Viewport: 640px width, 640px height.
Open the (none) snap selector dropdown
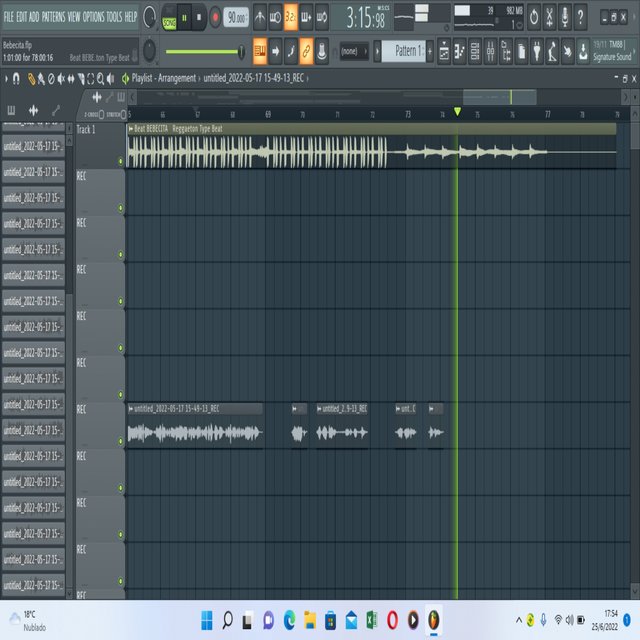click(x=353, y=51)
